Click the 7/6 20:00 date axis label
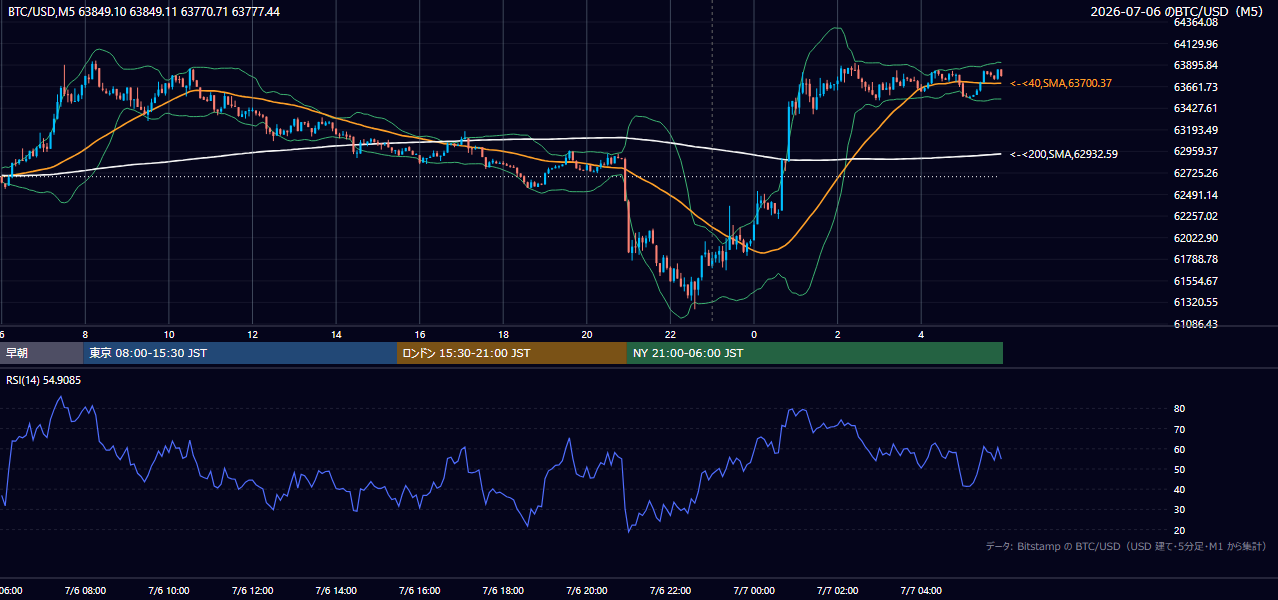 point(587,591)
